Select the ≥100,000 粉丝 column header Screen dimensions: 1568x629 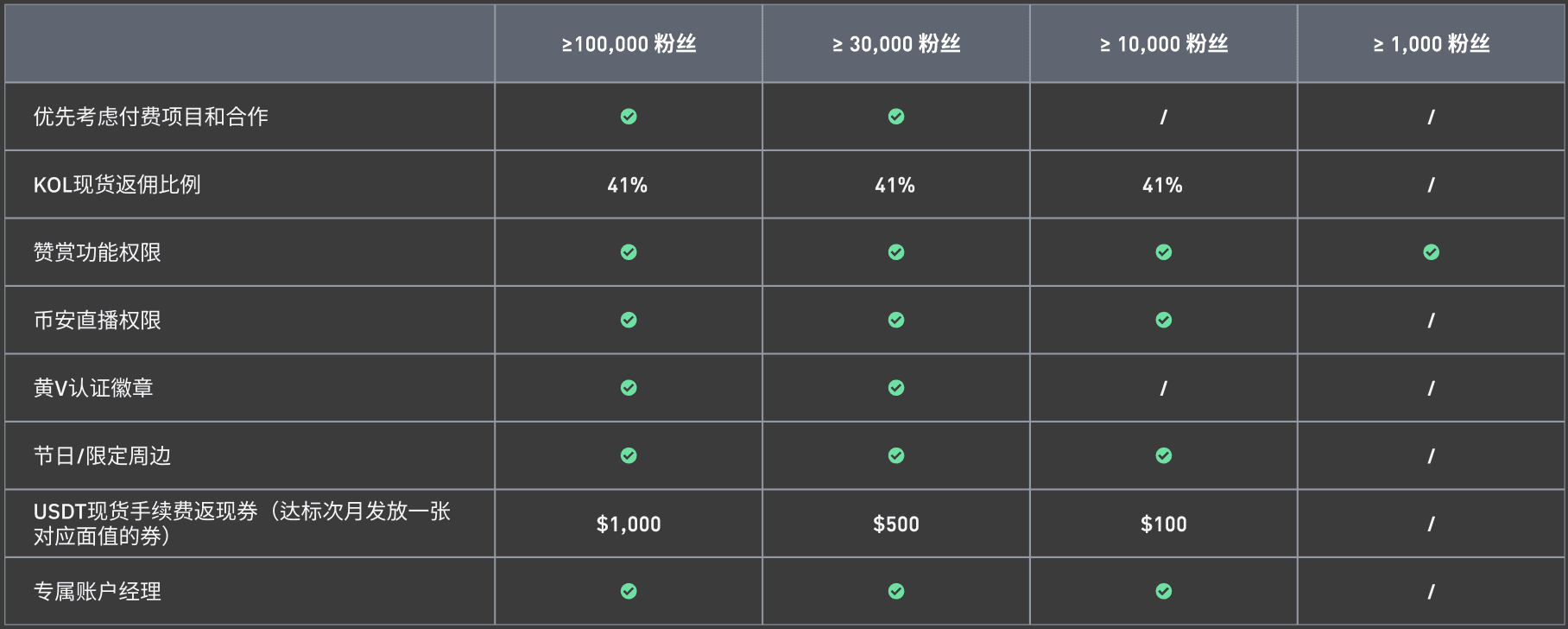[x=629, y=44]
